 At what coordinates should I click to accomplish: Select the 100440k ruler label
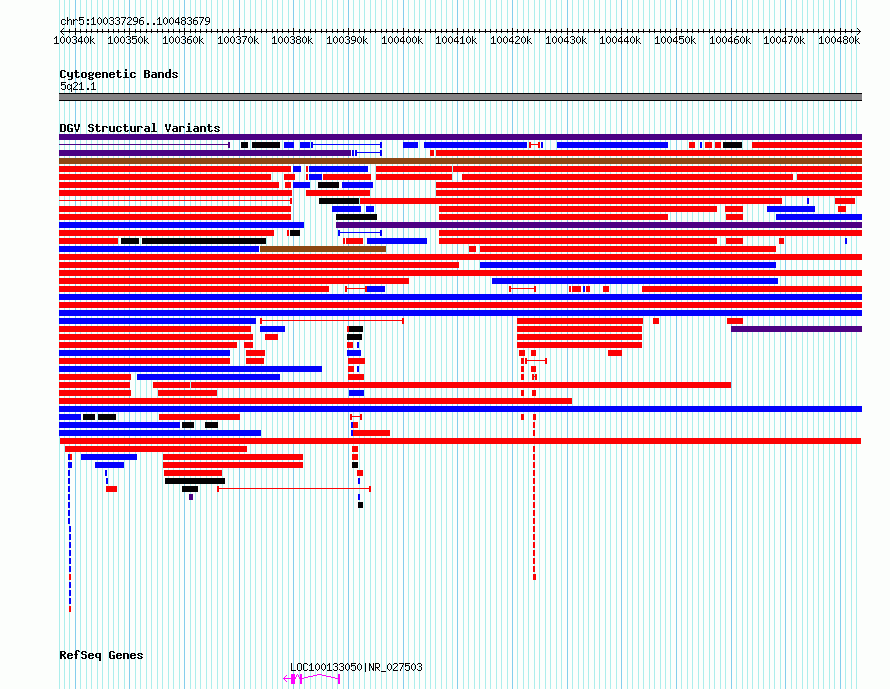[620, 40]
